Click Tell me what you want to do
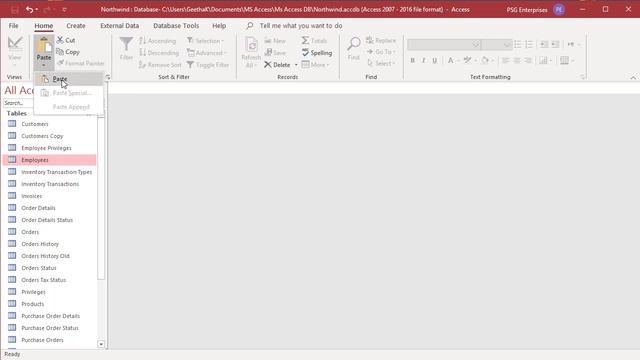Screen dimensions: 640x360 301,26
